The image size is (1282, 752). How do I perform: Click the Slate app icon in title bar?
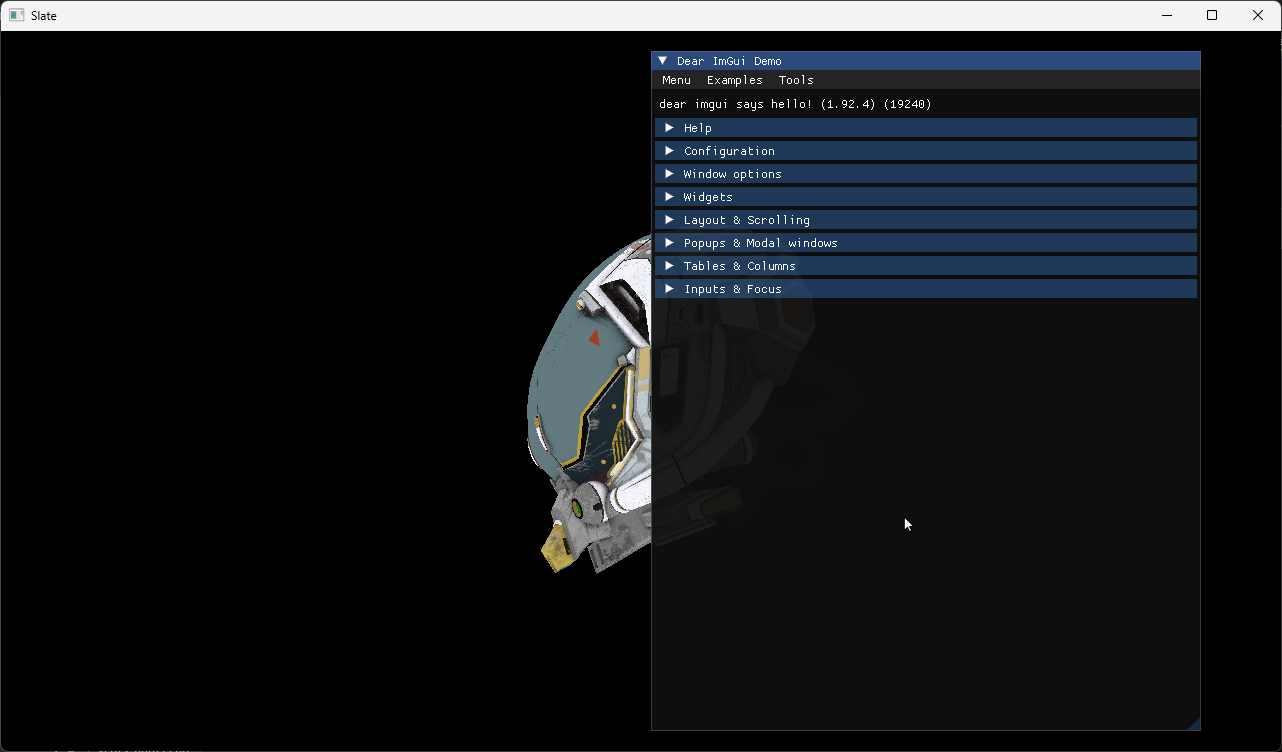click(x=16, y=15)
